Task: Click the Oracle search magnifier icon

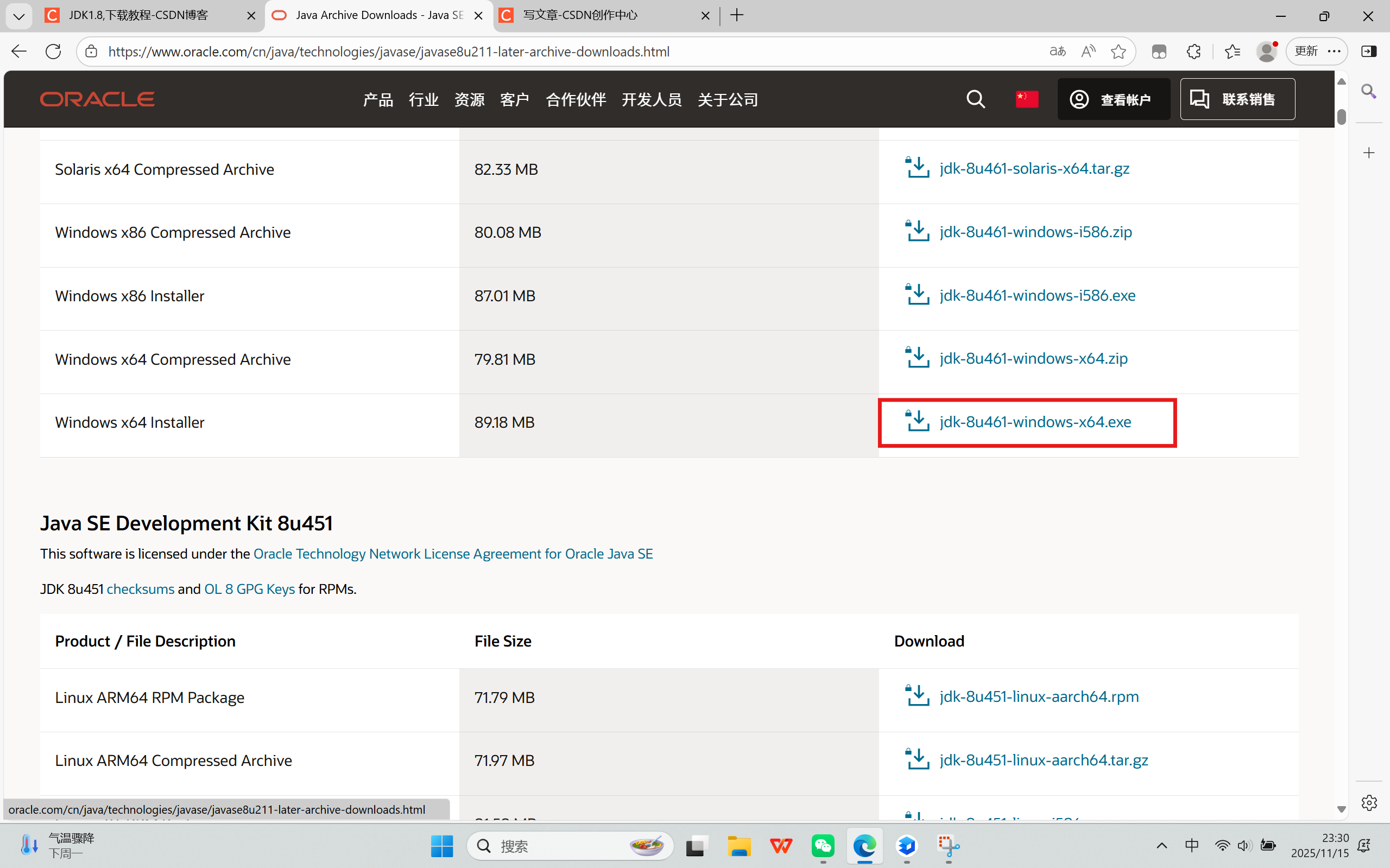Action: pos(976,99)
